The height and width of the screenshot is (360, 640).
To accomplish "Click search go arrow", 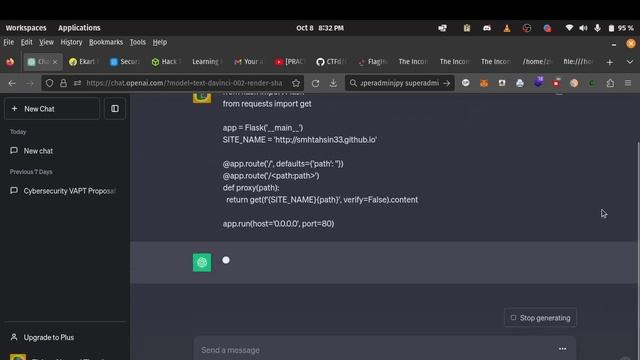I will 447,83.
